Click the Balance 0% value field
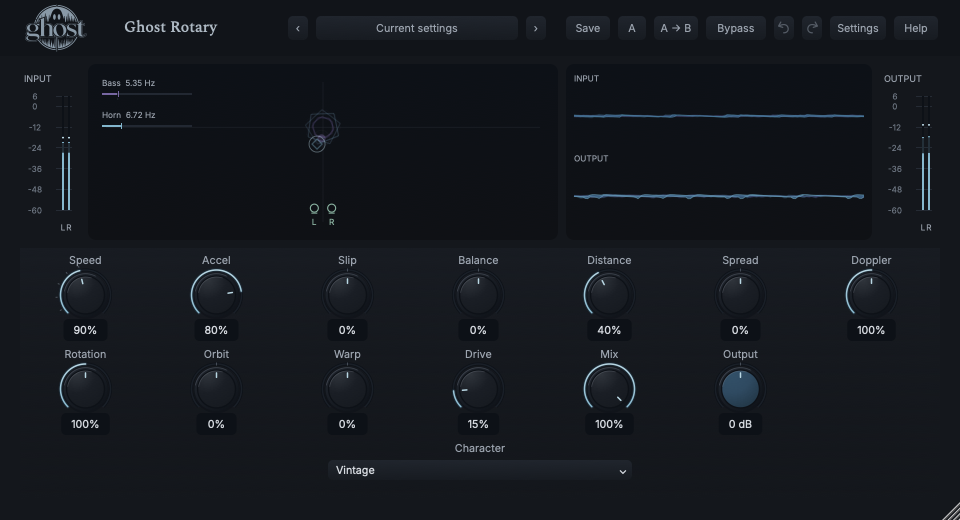Image resolution: width=960 pixels, height=520 pixels. pos(478,330)
